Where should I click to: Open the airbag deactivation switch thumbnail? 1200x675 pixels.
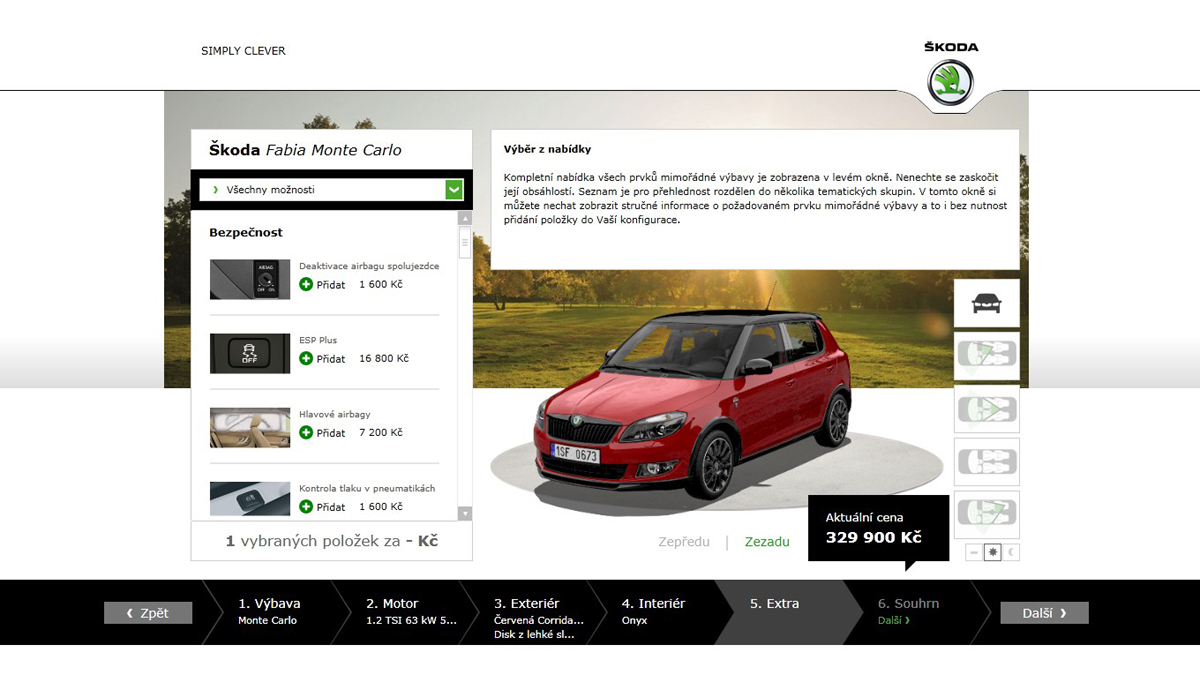coord(250,279)
